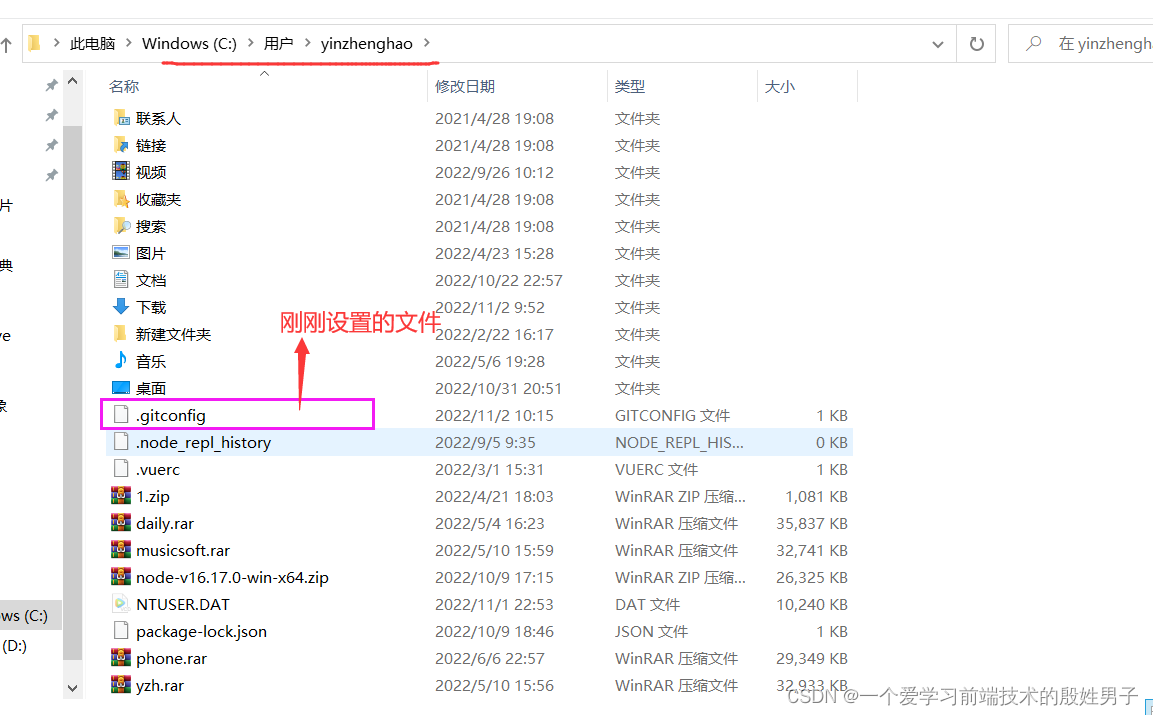Open Windows (C:) from the breadcrumb bar
Viewport: 1153px width, 715px height.
pyautogui.click(x=189, y=43)
